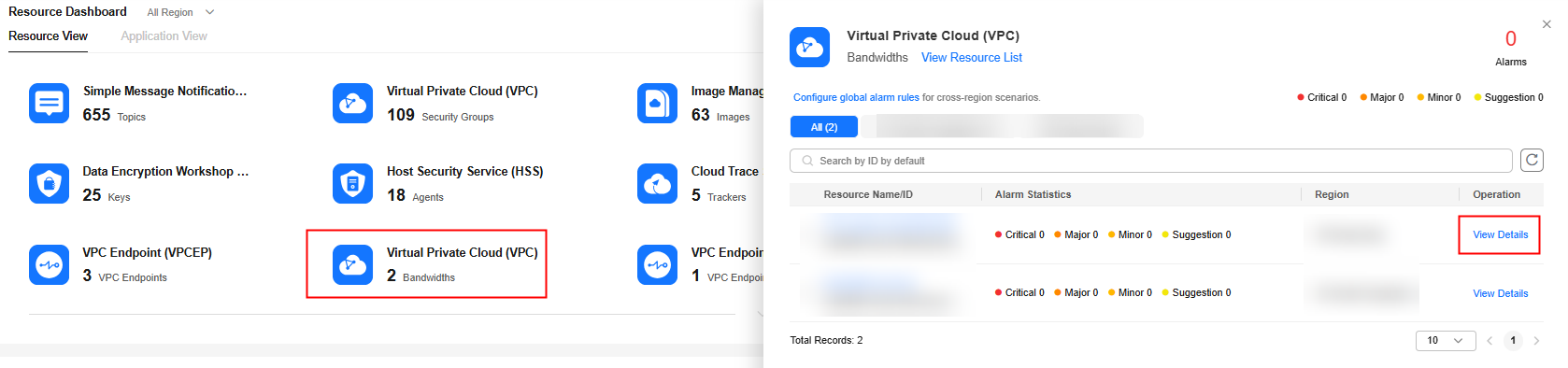Click the VPC Bandwidths card icon

(352, 264)
